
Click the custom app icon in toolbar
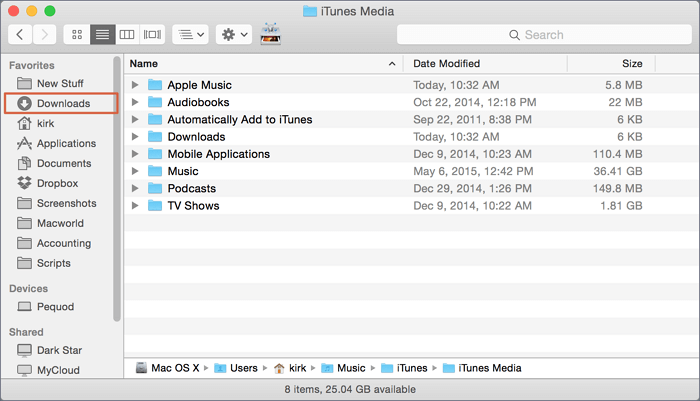coord(270,34)
